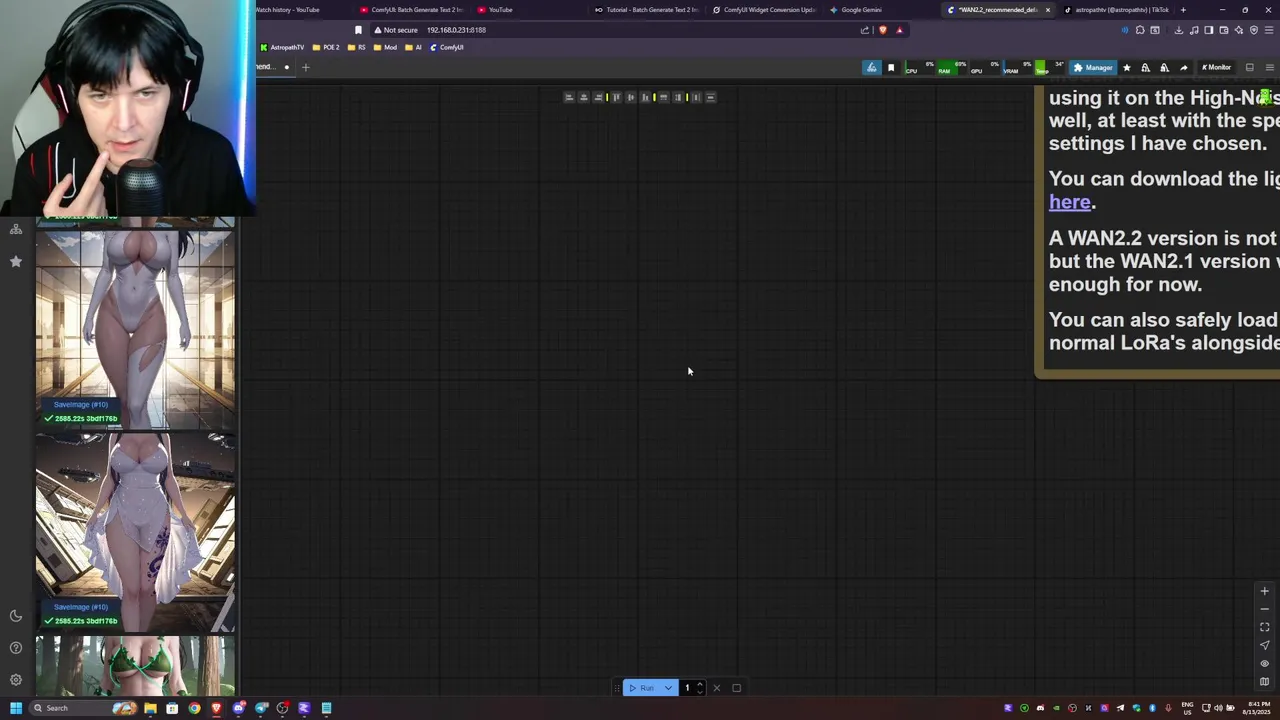Open the ComfyUI bookmark
This screenshot has height=720, width=1280.
click(446, 47)
